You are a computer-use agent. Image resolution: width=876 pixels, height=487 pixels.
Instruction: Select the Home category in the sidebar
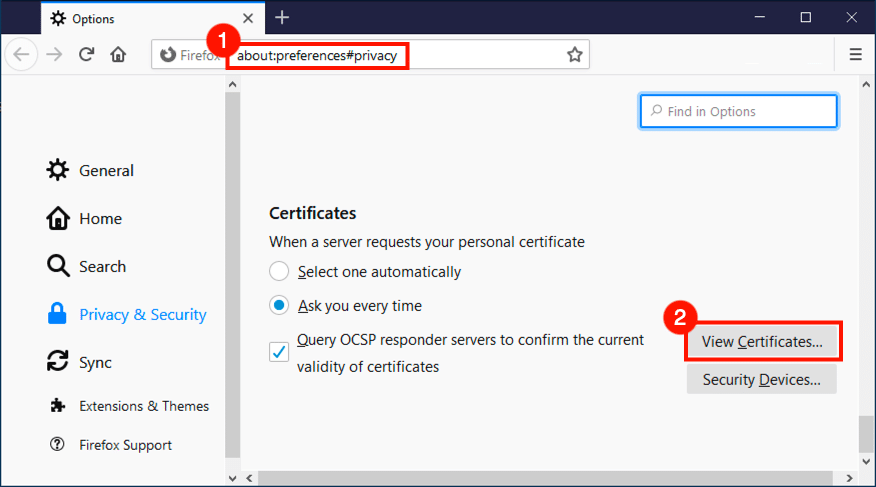tap(99, 219)
